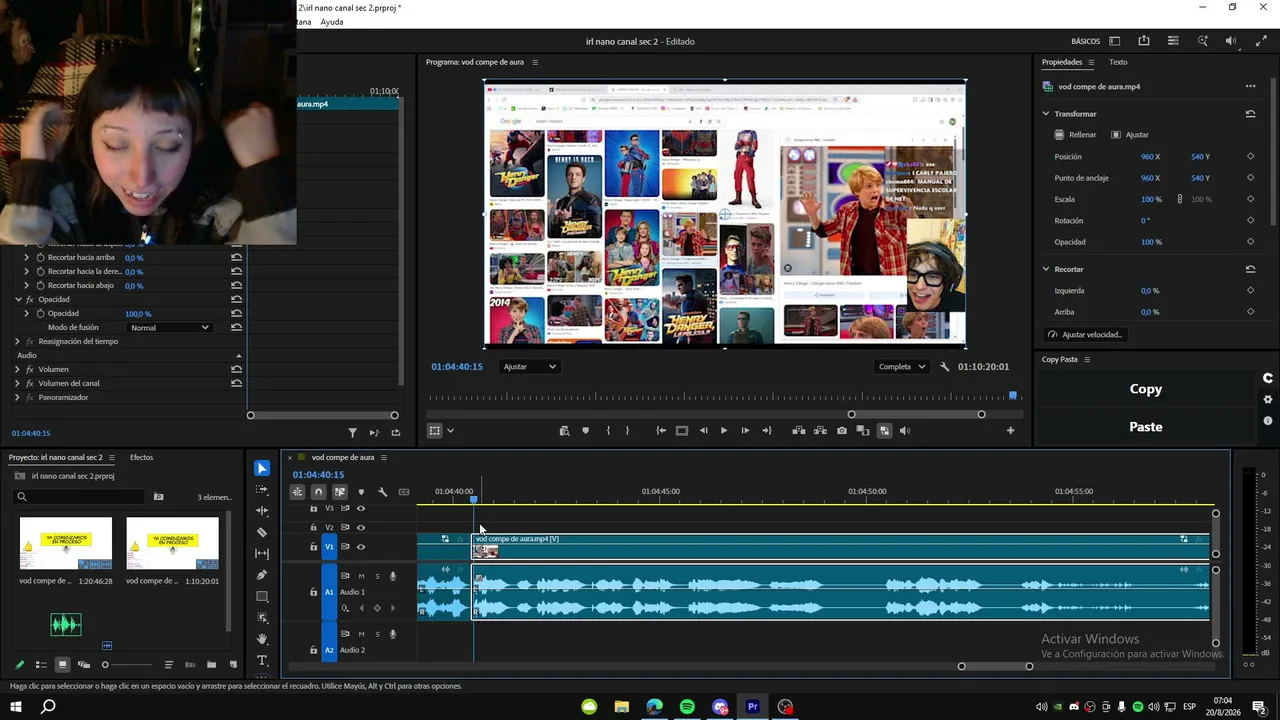Toggle timeline captions track options
Image resolution: width=1280 pixels, height=720 pixels.
404,492
